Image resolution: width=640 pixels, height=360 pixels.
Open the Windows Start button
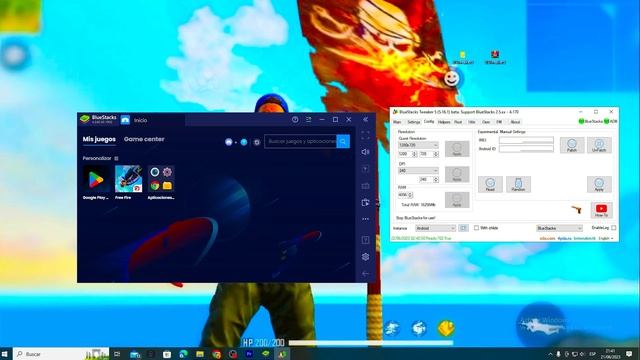pyautogui.click(x=5, y=354)
